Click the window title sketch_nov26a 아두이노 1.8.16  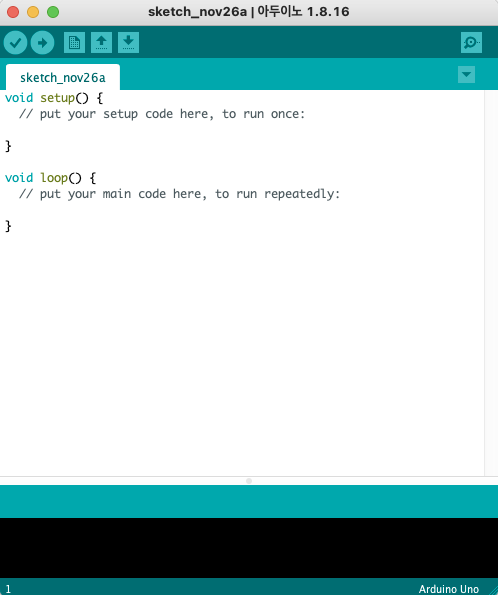pyautogui.click(x=249, y=12)
